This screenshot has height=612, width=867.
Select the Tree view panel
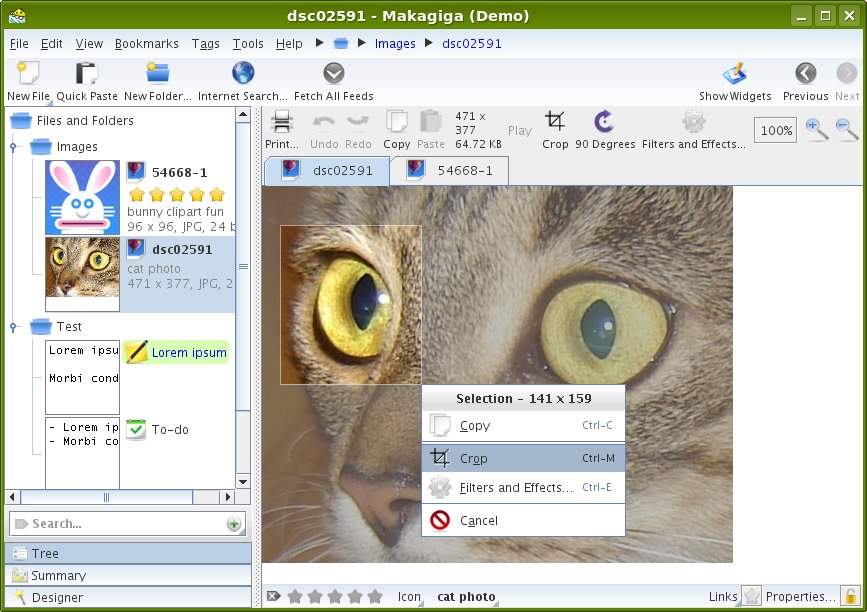point(128,553)
